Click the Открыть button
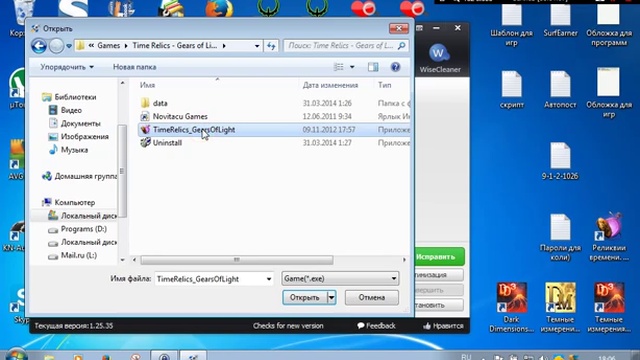The height and width of the screenshot is (360, 640). pos(304,298)
